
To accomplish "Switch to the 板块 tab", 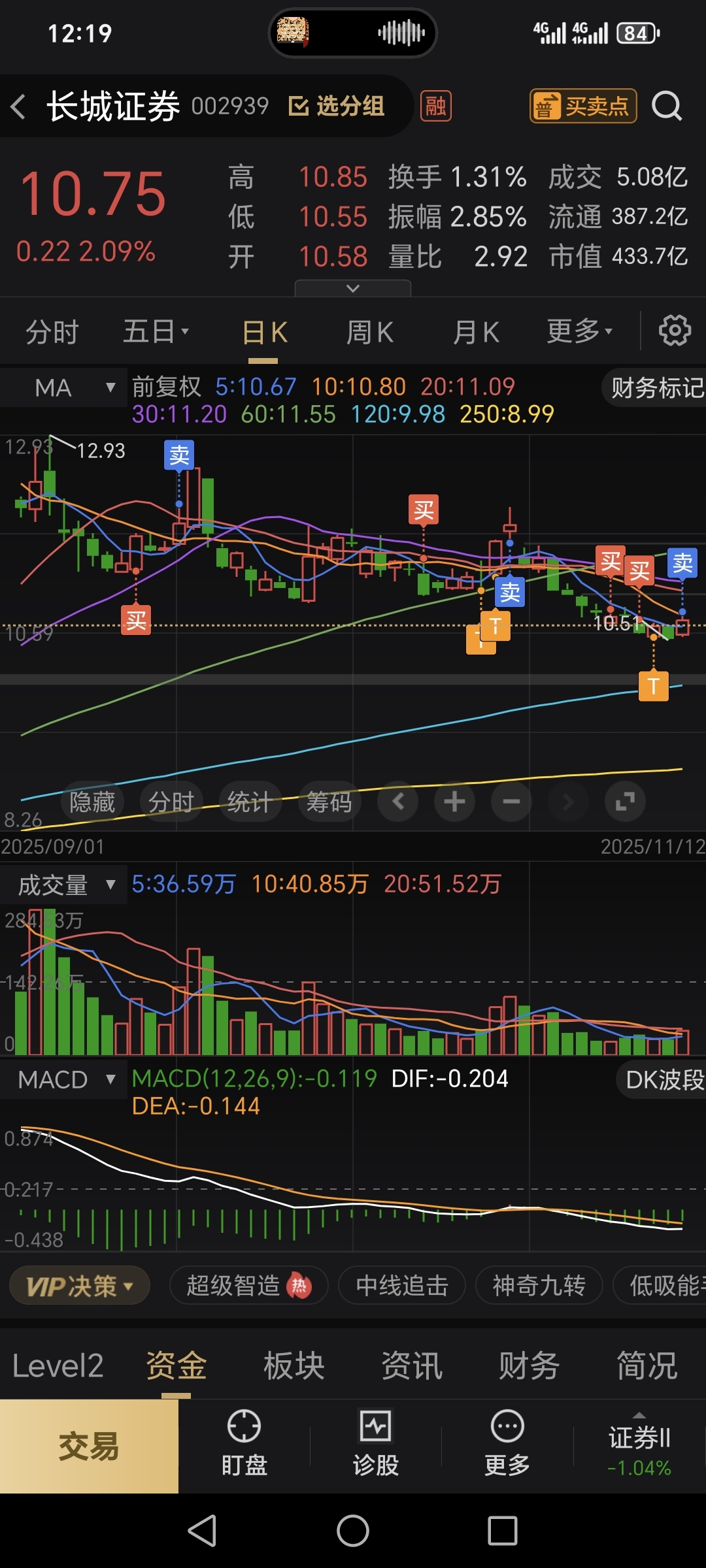I will [294, 1366].
